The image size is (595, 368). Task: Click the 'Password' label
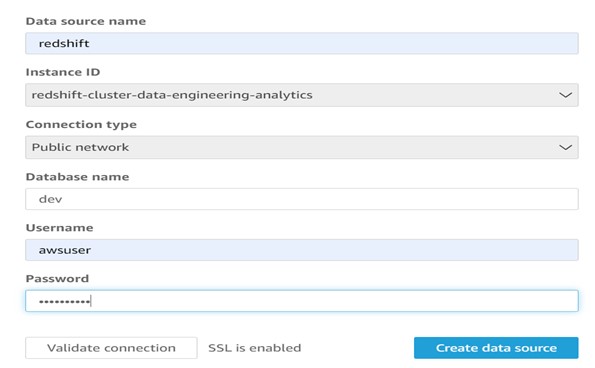pyautogui.click(x=57, y=278)
